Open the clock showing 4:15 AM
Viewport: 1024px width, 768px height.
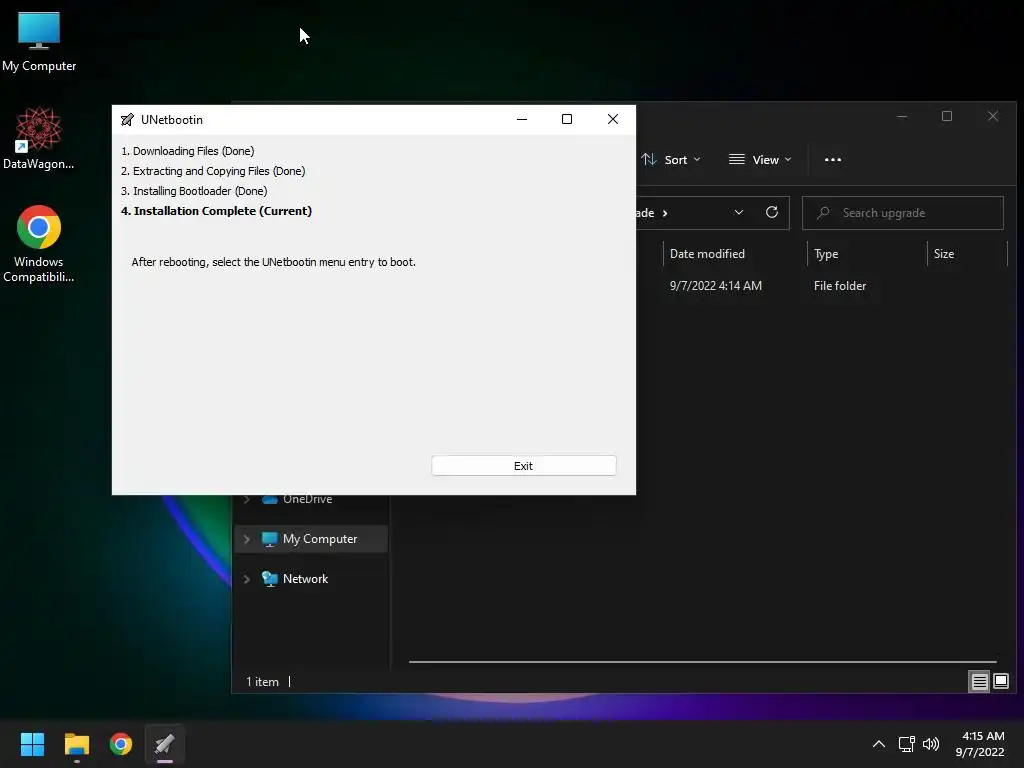[x=980, y=744]
